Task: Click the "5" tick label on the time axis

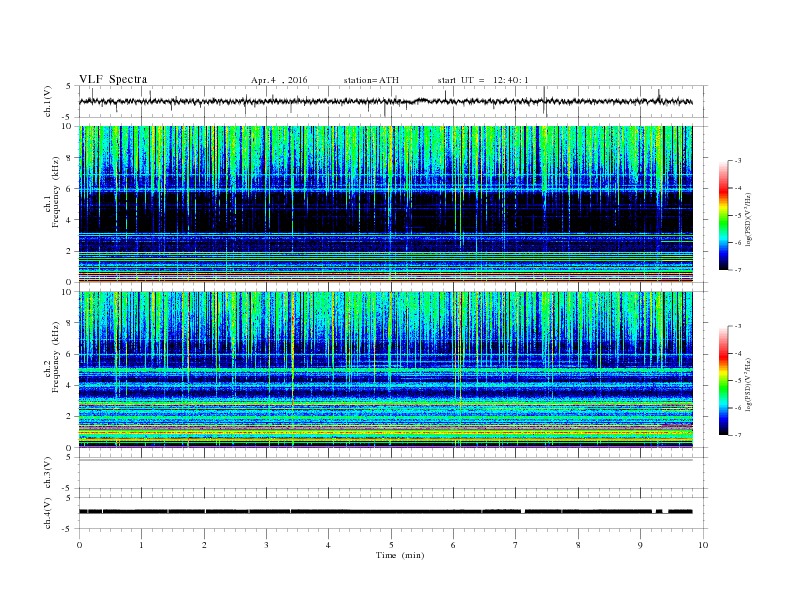Action: 391,545
